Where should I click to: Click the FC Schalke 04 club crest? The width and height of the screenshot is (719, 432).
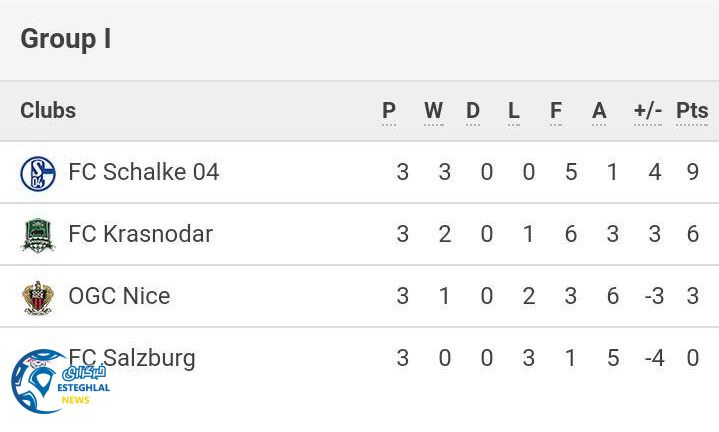click(38, 173)
